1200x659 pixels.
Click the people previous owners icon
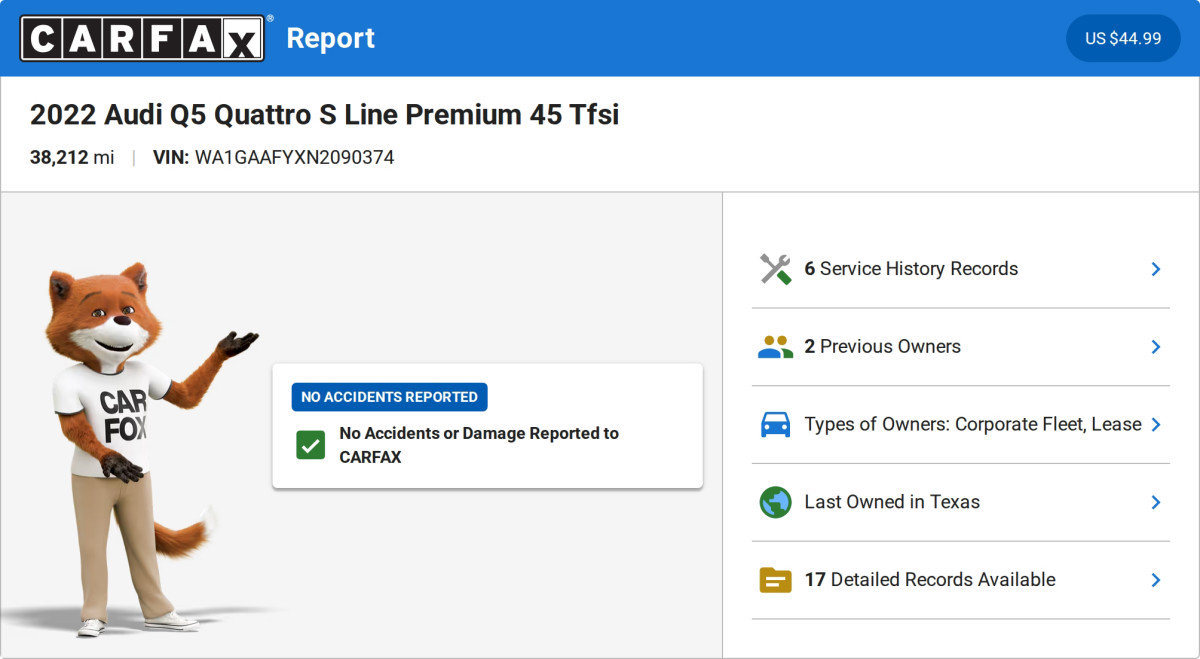775,347
